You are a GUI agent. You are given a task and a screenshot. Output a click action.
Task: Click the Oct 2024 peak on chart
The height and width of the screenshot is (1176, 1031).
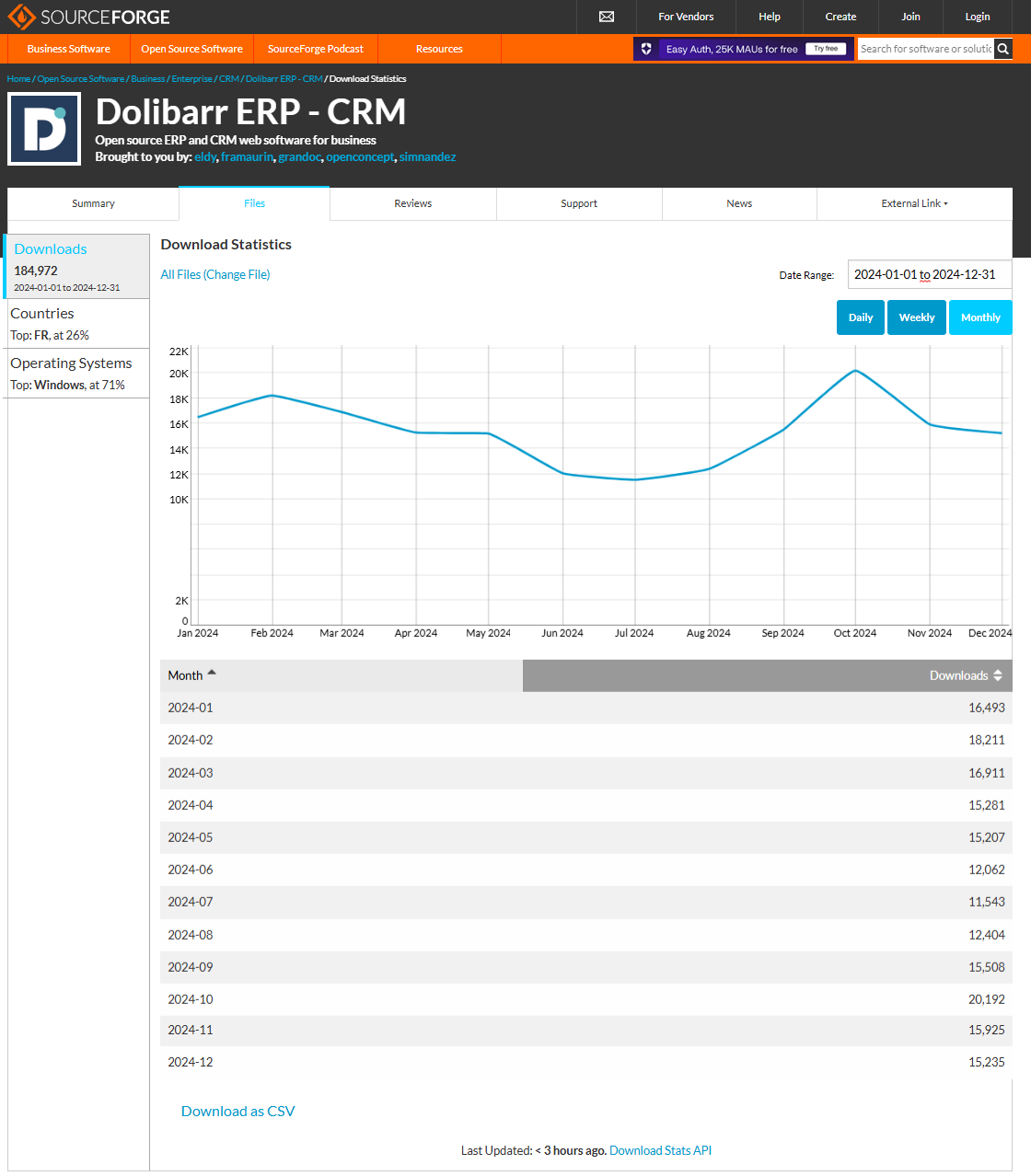(855, 371)
